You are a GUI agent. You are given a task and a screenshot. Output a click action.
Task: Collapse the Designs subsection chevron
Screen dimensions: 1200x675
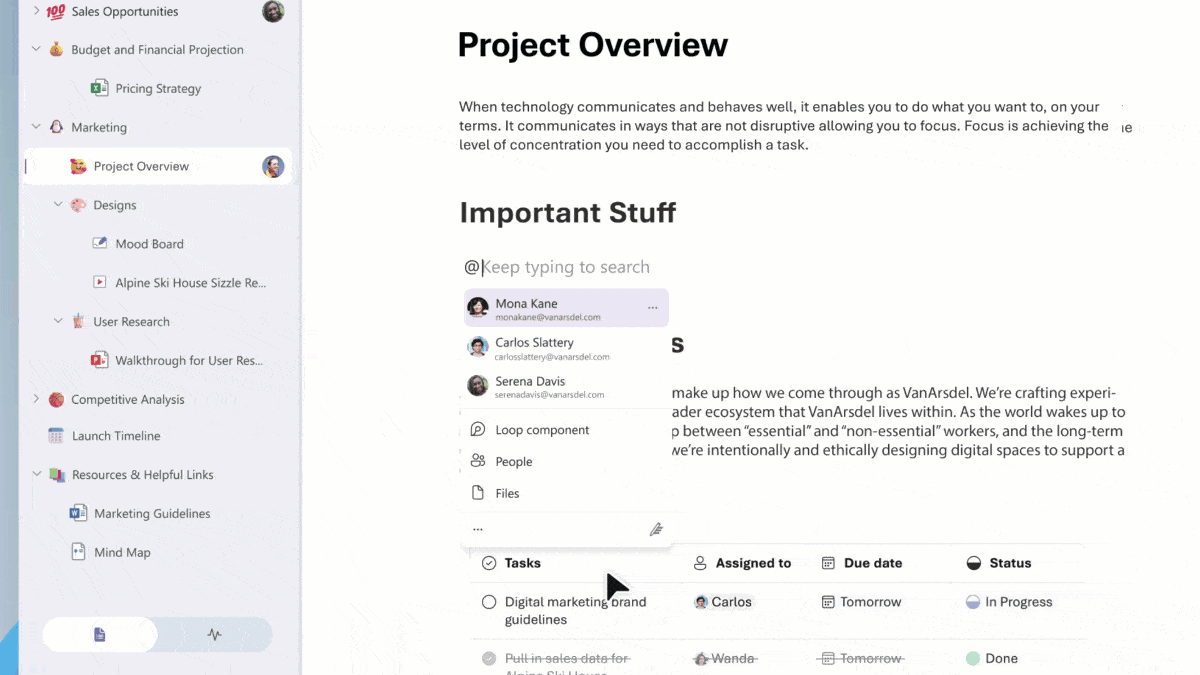[58, 205]
